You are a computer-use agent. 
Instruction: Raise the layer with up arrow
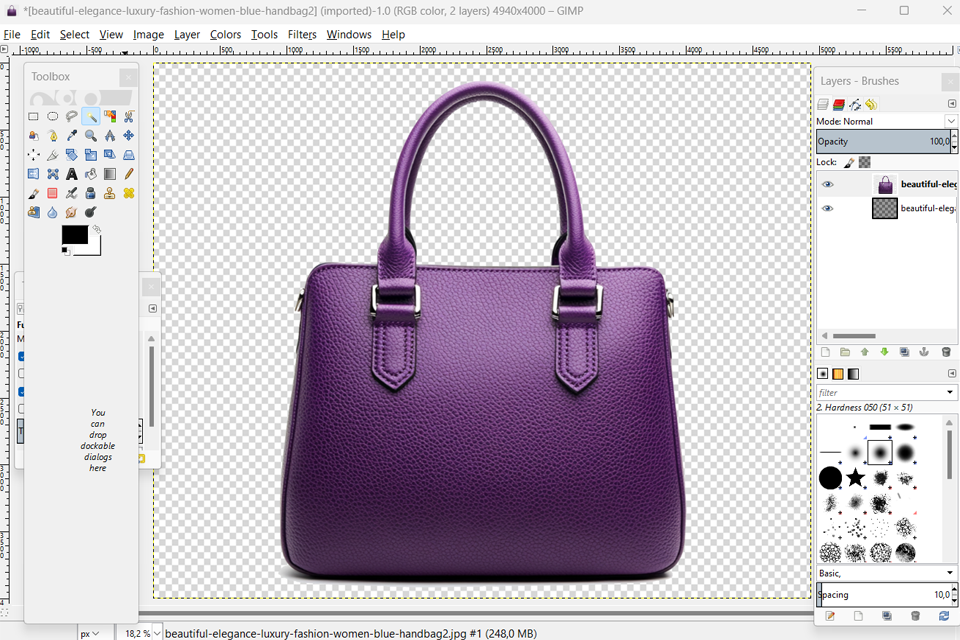(864, 352)
